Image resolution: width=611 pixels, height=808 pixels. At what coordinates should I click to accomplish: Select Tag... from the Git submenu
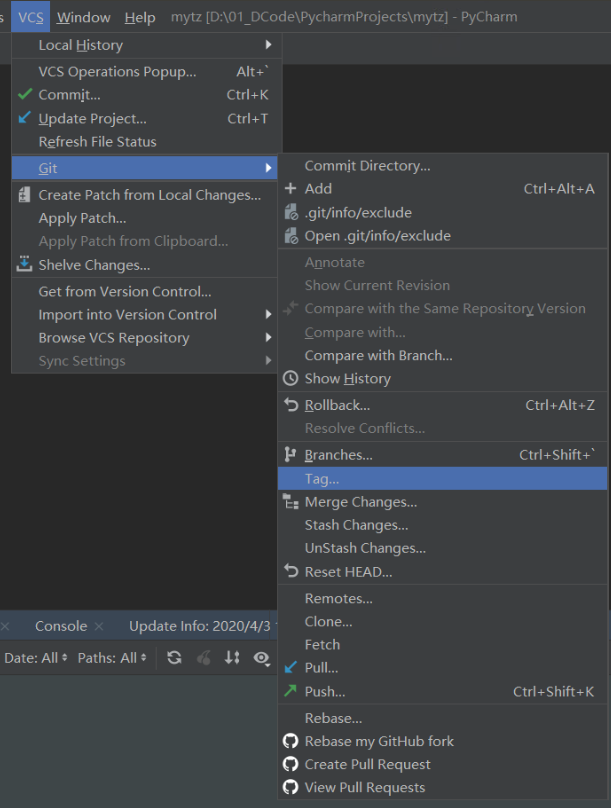tap(322, 479)
